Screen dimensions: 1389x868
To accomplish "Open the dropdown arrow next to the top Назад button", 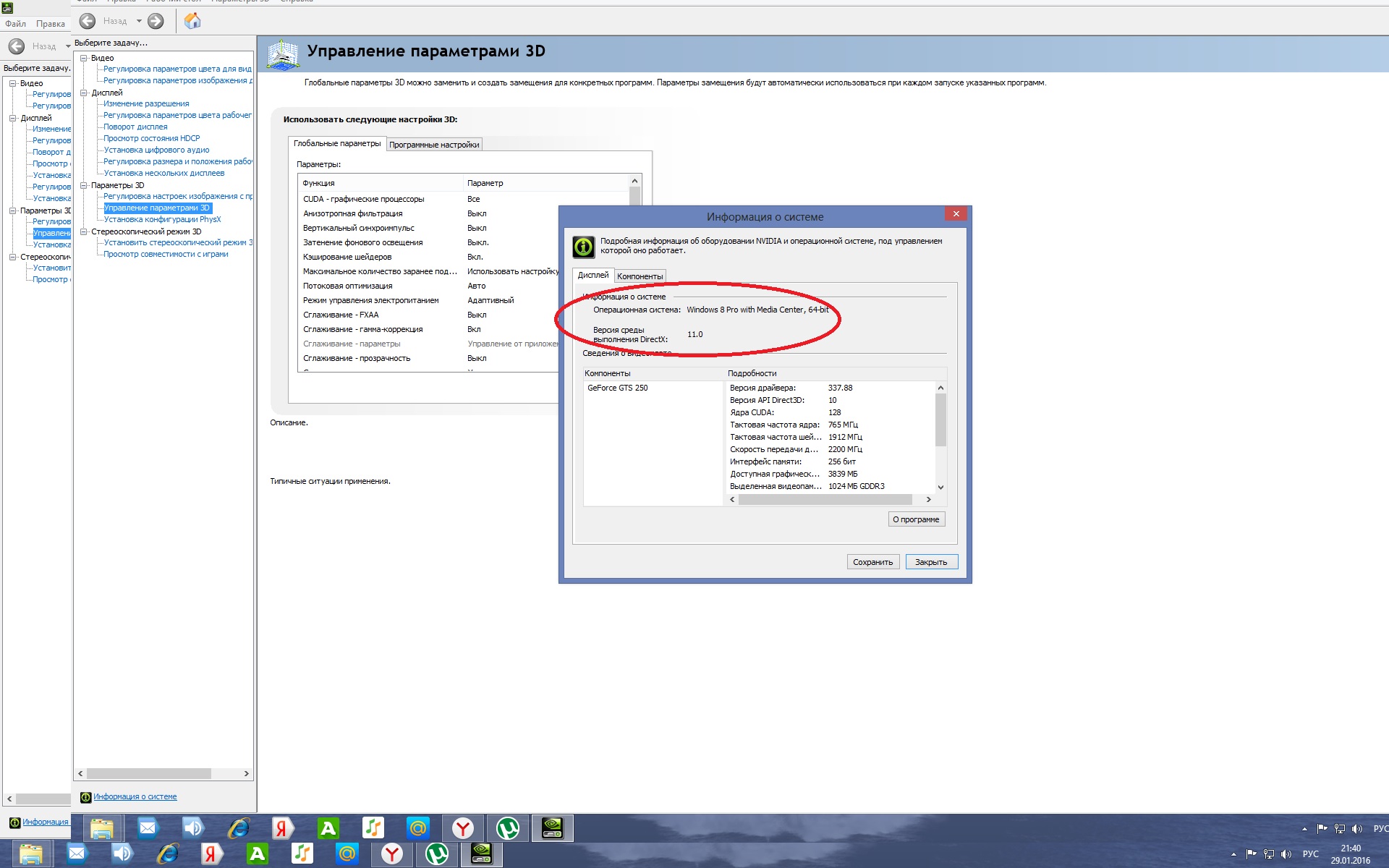I will (x=139, y=22).
